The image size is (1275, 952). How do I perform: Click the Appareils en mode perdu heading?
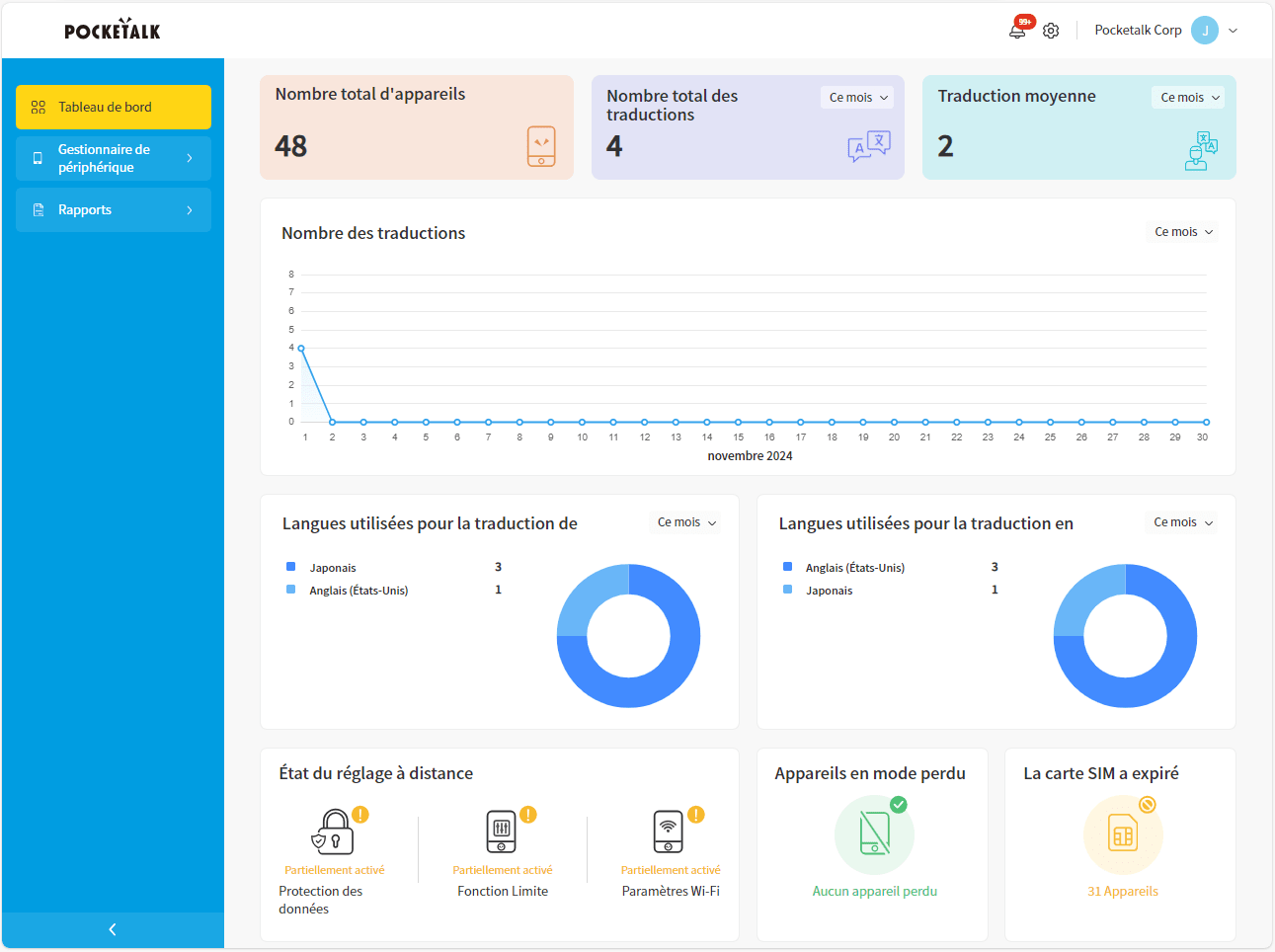pos(870,773)
